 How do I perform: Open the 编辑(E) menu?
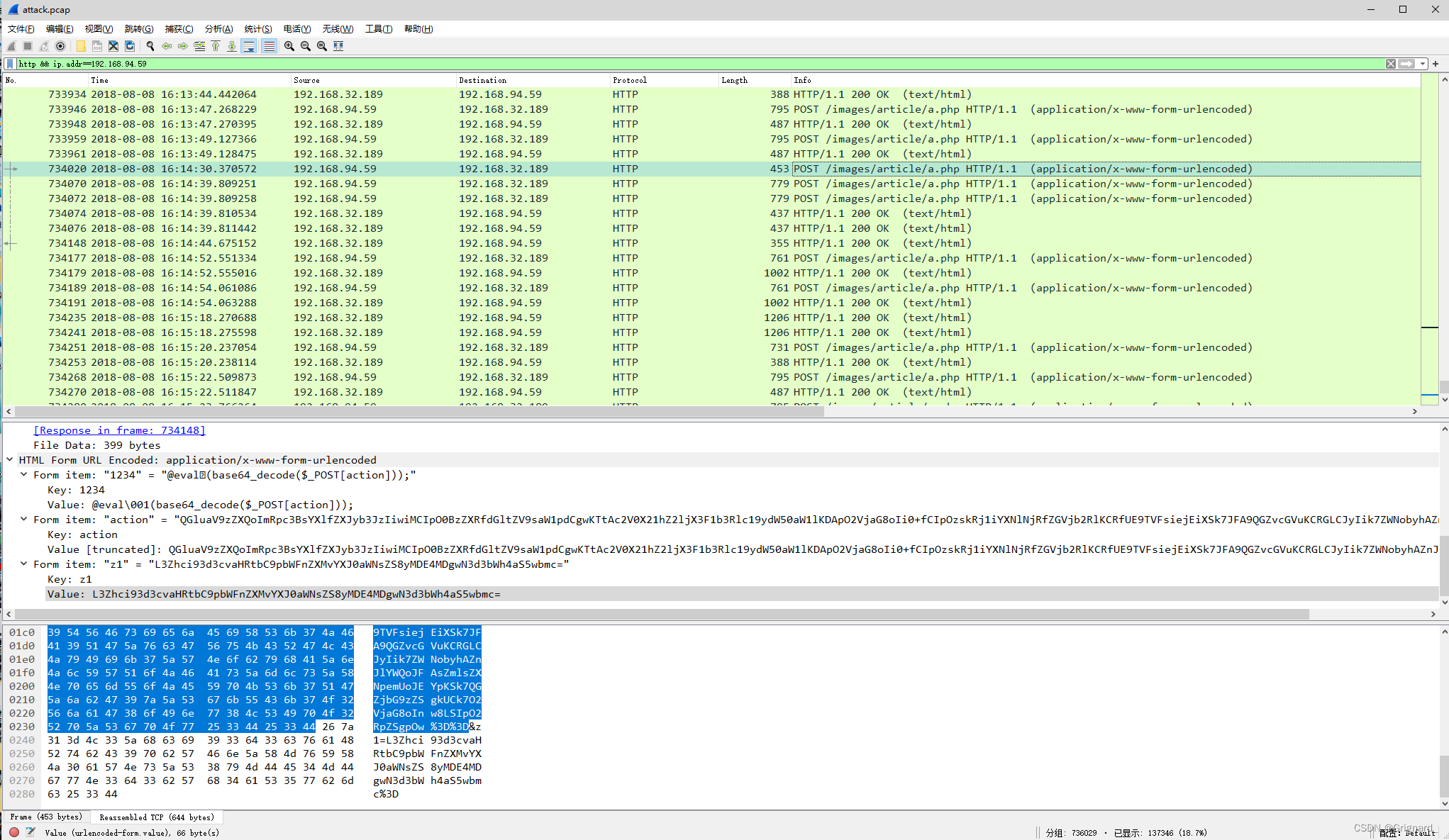(60, 29)
